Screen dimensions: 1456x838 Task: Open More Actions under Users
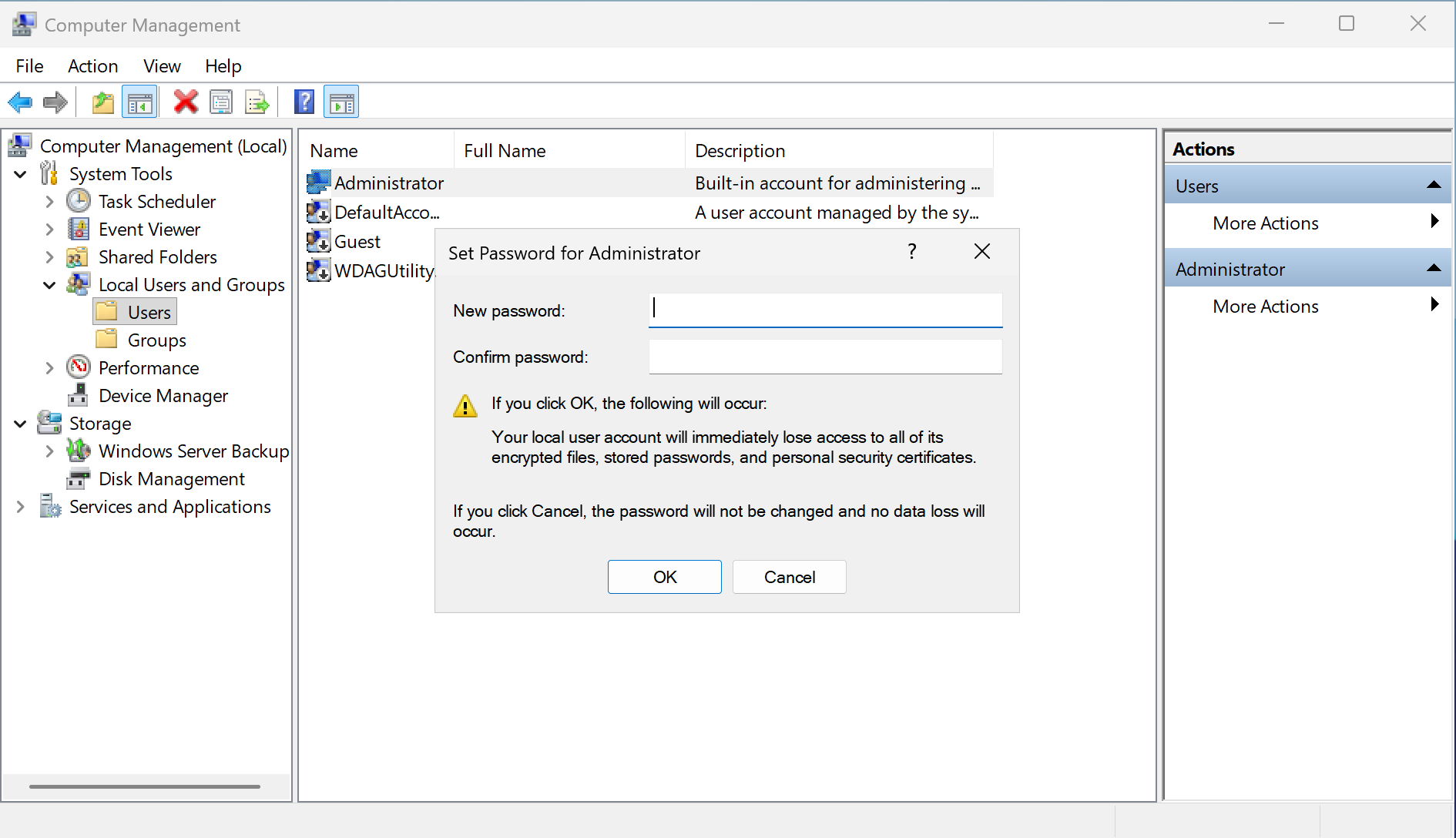pyautogui.click(x=1307, y=223)
